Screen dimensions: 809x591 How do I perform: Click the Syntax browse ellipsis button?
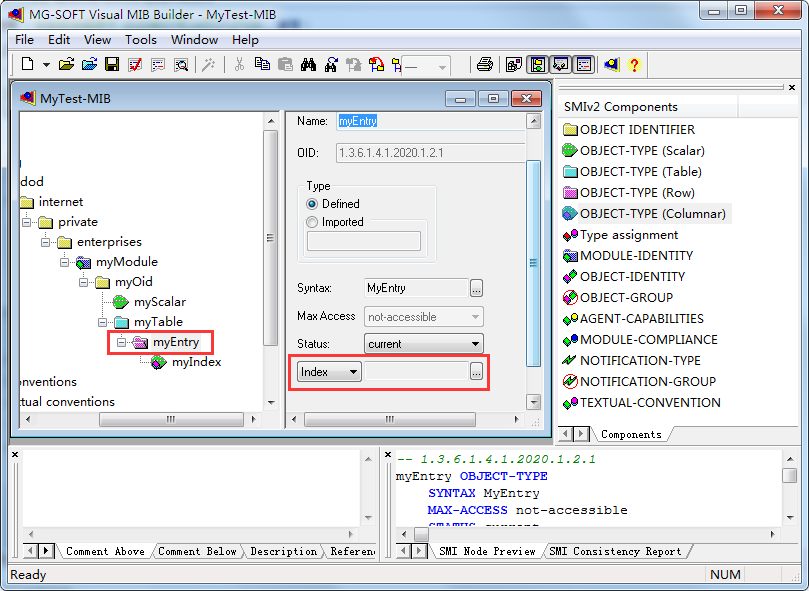pos(476,288)
